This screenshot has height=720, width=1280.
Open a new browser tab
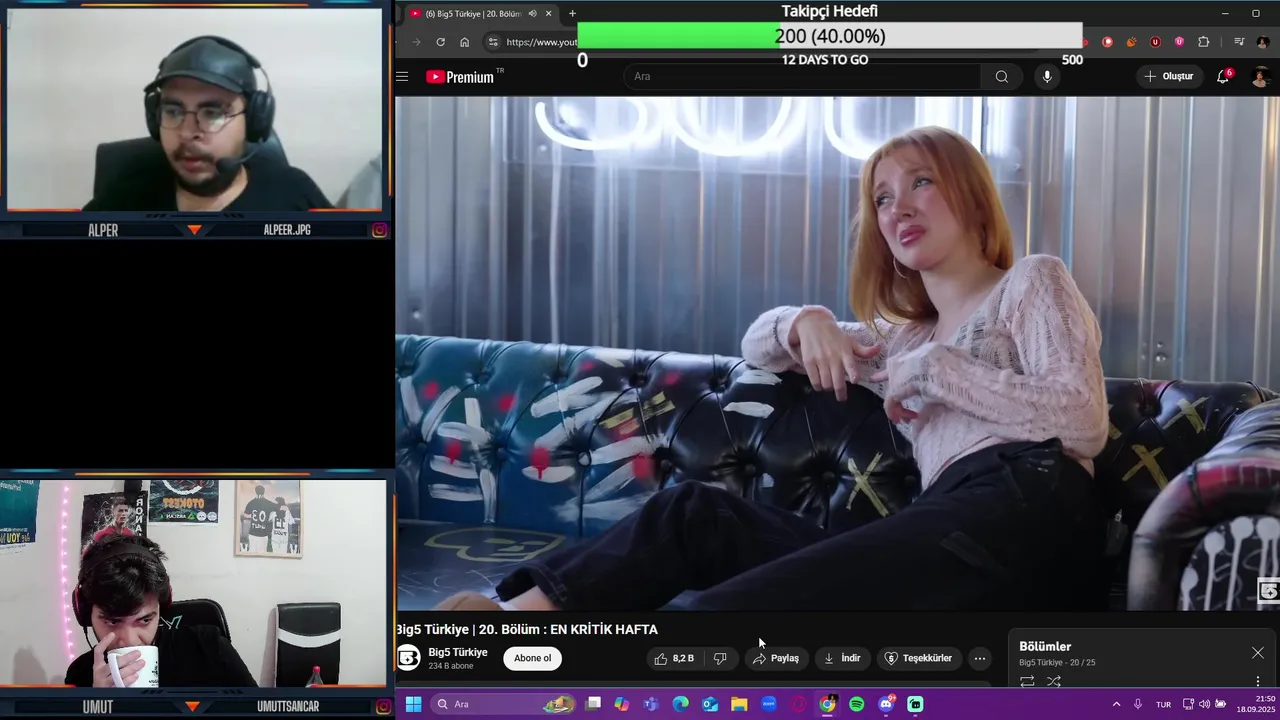pyautogui.click(x=572, y=13)
